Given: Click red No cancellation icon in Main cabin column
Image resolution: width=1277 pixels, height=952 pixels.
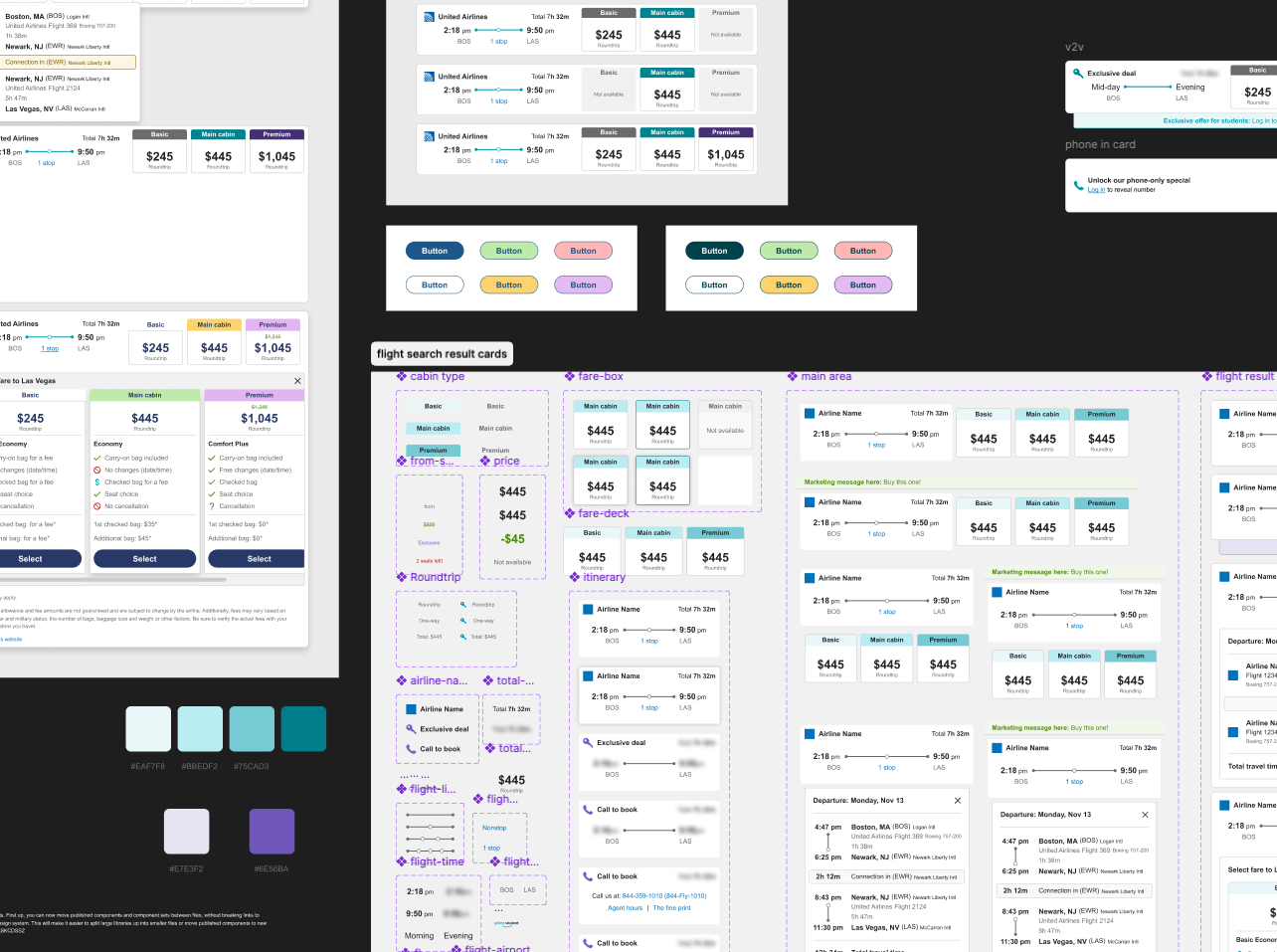Looking at the screenshot, I should click(x=97, y=505).
